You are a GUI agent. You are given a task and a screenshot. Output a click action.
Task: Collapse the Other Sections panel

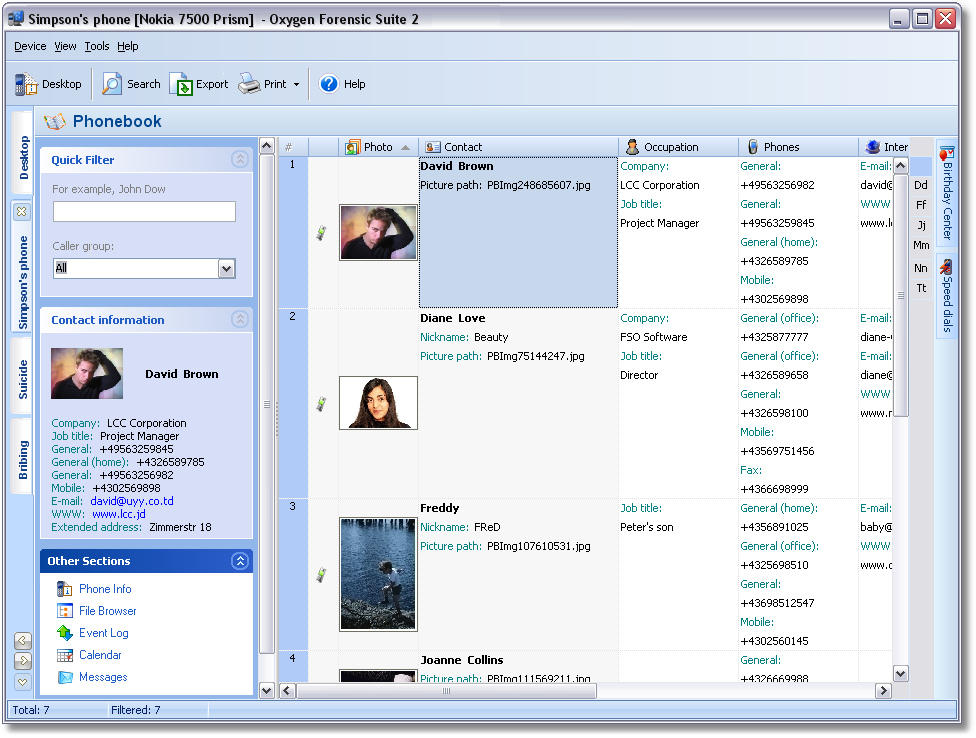coord(240,561)
